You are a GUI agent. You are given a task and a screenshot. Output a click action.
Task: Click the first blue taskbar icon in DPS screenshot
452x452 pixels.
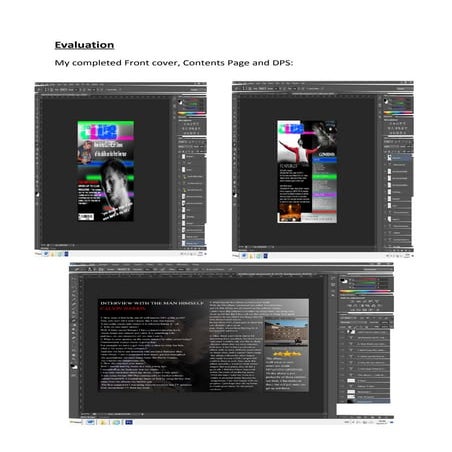tap(90, 422)
